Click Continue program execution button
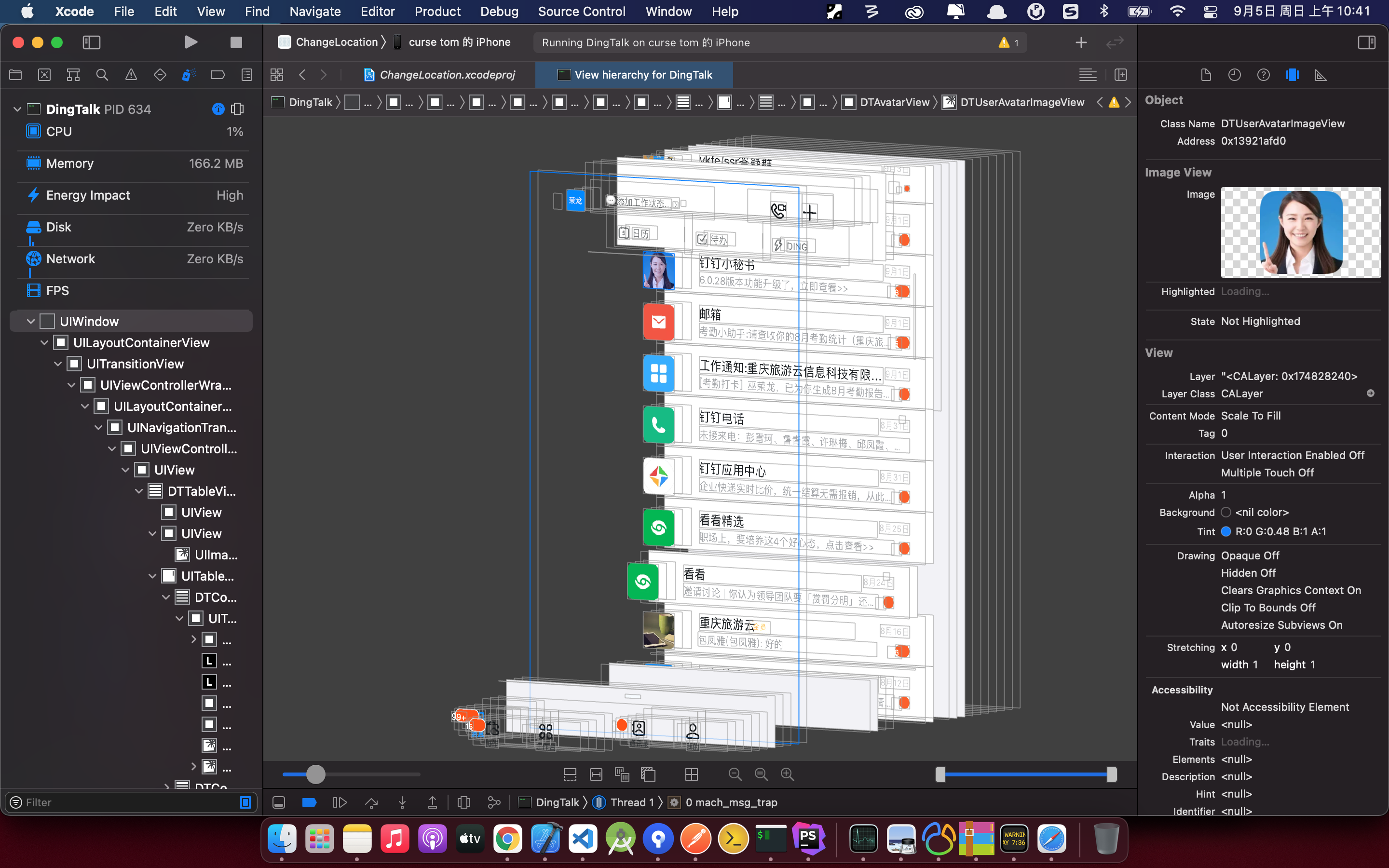 point(340,802)
